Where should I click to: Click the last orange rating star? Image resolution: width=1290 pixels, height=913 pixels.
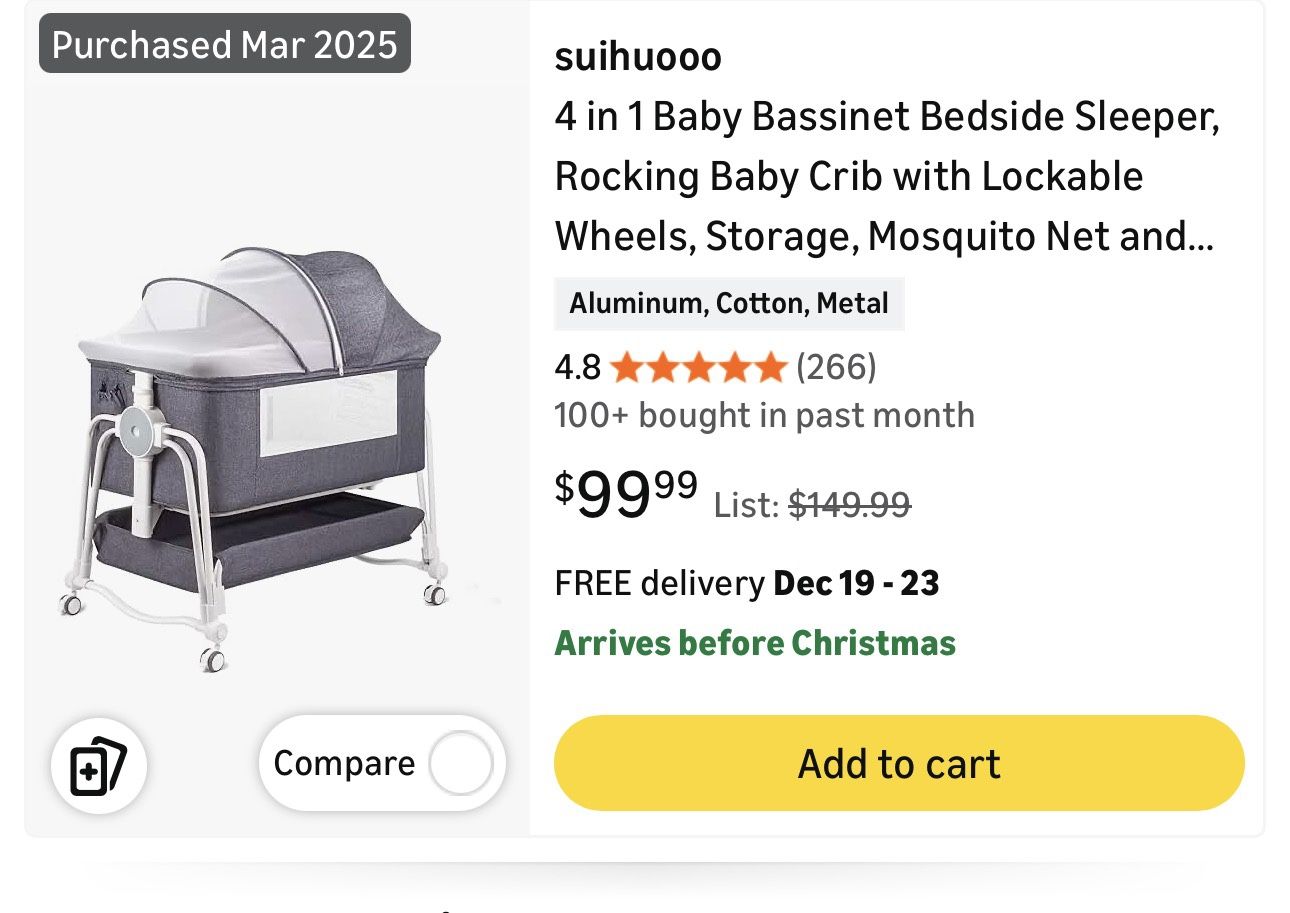[770, 369]
